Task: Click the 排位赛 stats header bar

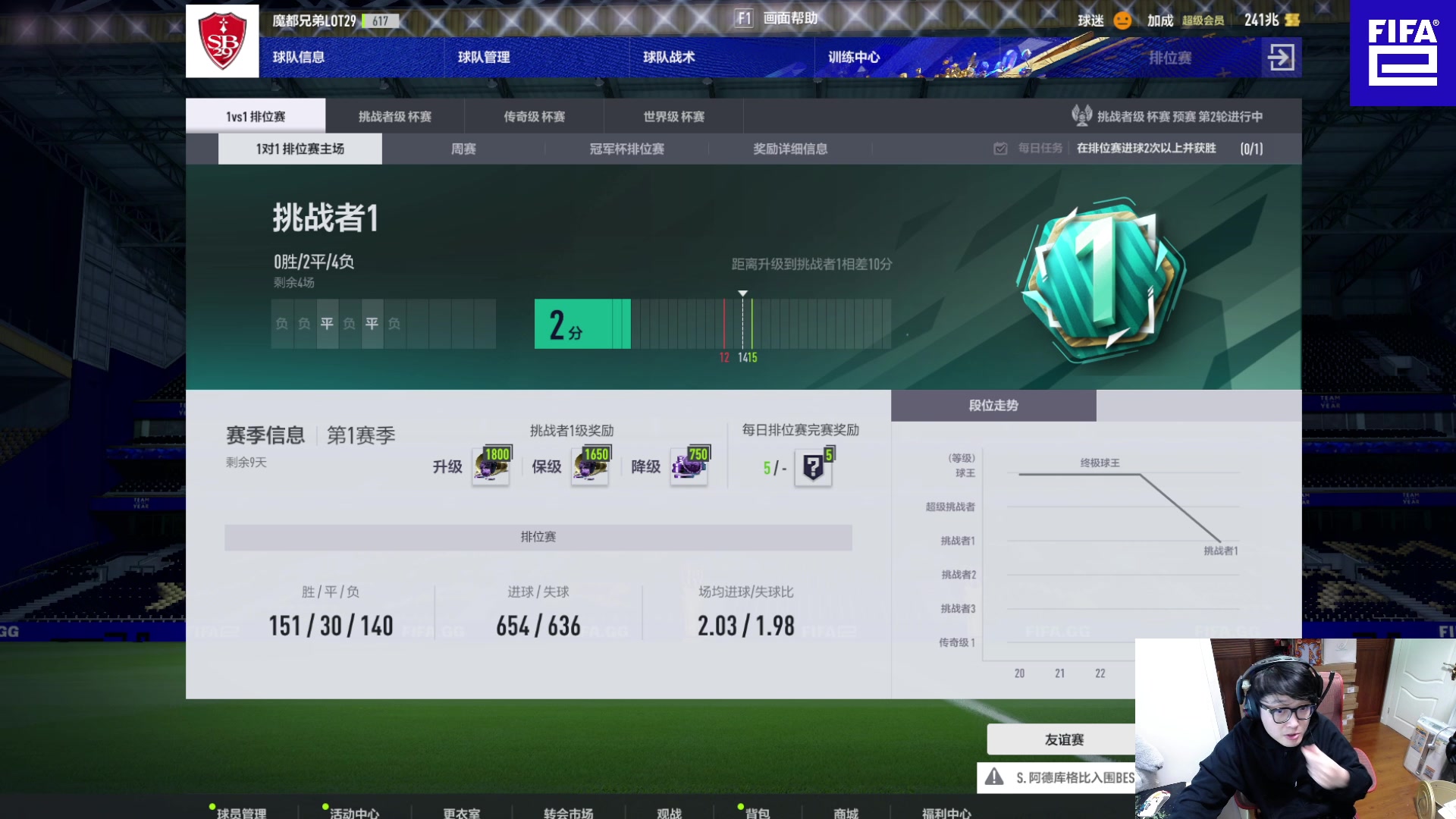Action: click(x=538, y=537)
